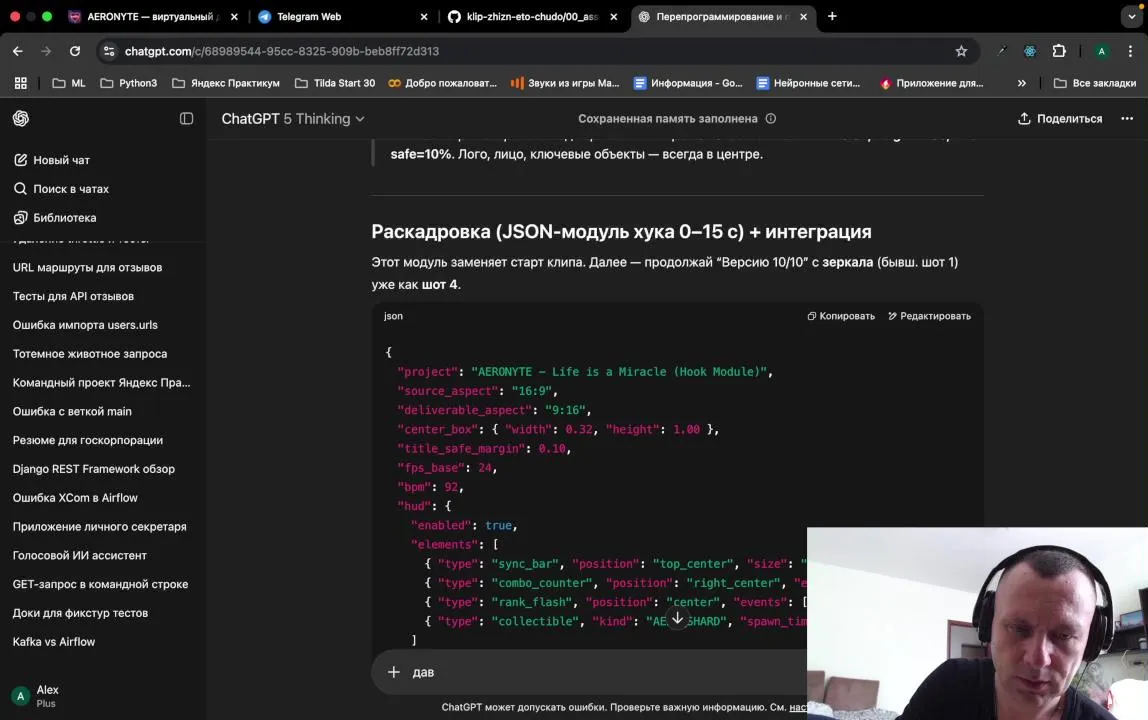Open chat Тотемное животное запроса
Viewport: 1148px width, 720px height.
tap(90, 354)
